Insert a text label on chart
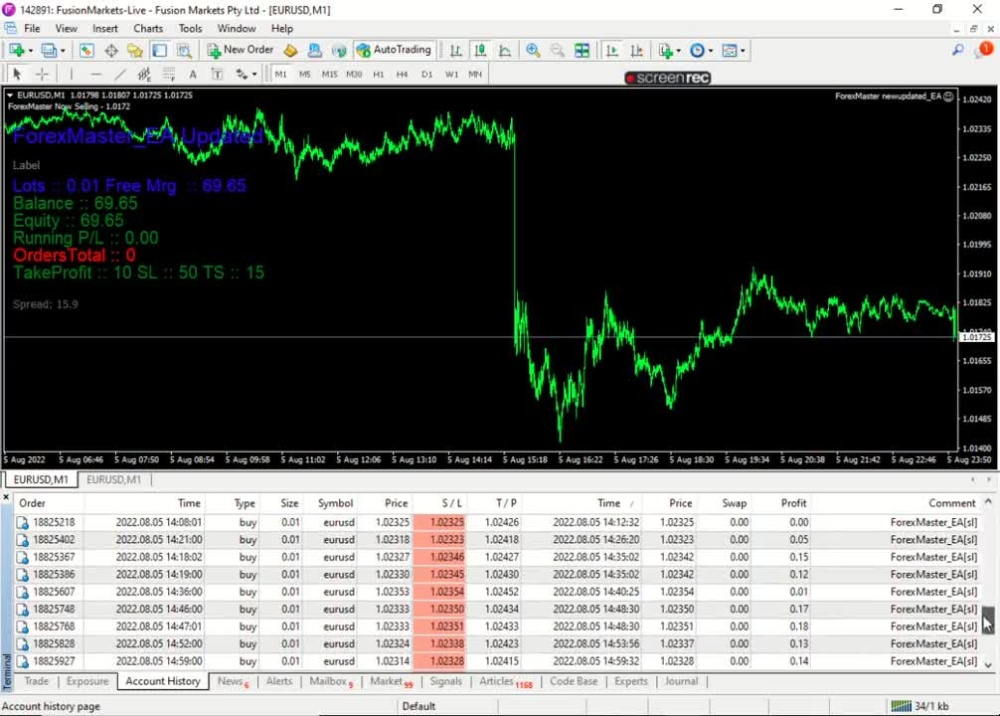The height and width of the screenshot is (716, 1000). [x=218, y=74]
